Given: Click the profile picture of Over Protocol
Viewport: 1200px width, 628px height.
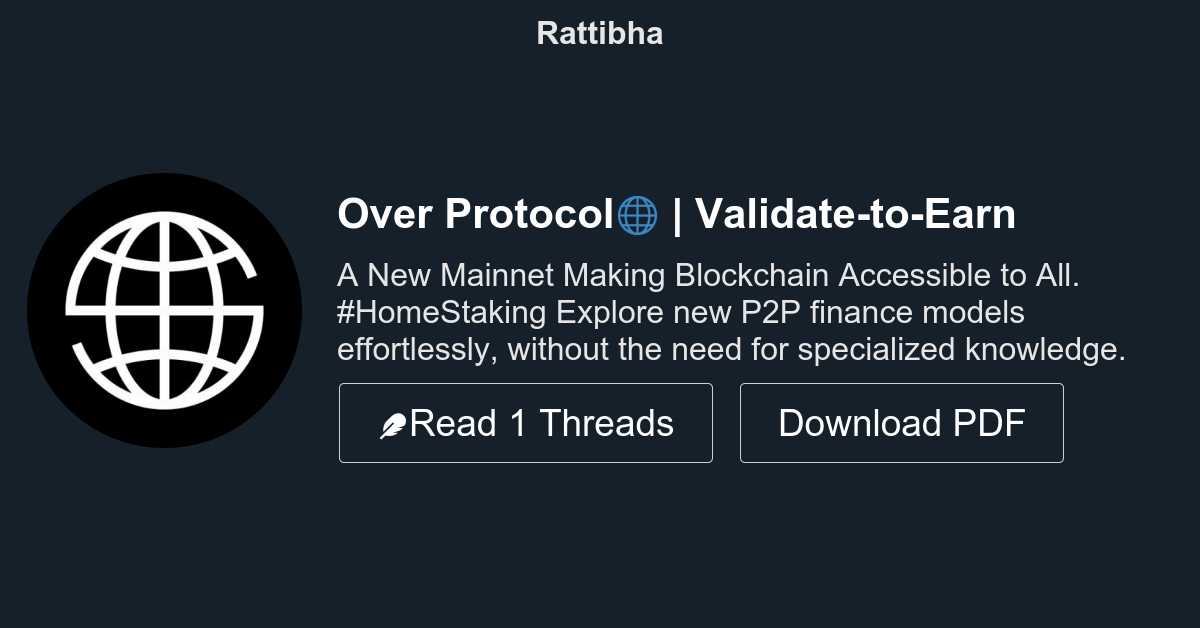Looking at the screenshot, I should pyautogui.click(x=166, y=310).
